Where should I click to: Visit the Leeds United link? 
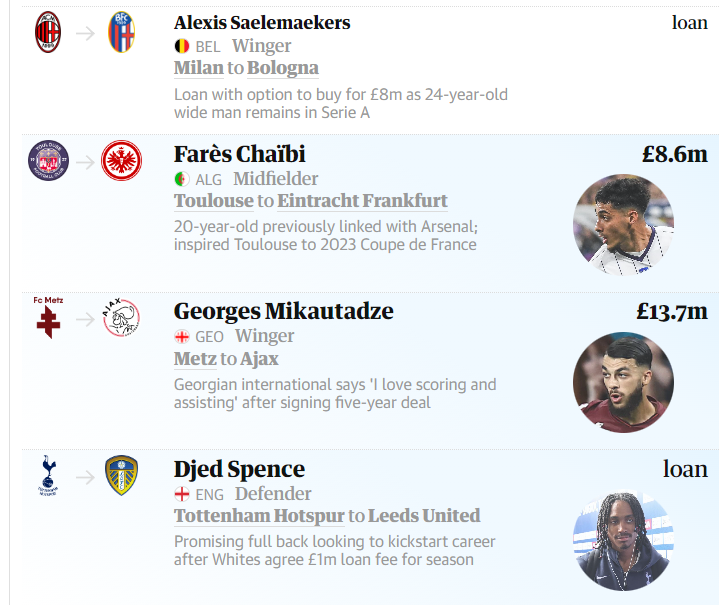point(424,516)
